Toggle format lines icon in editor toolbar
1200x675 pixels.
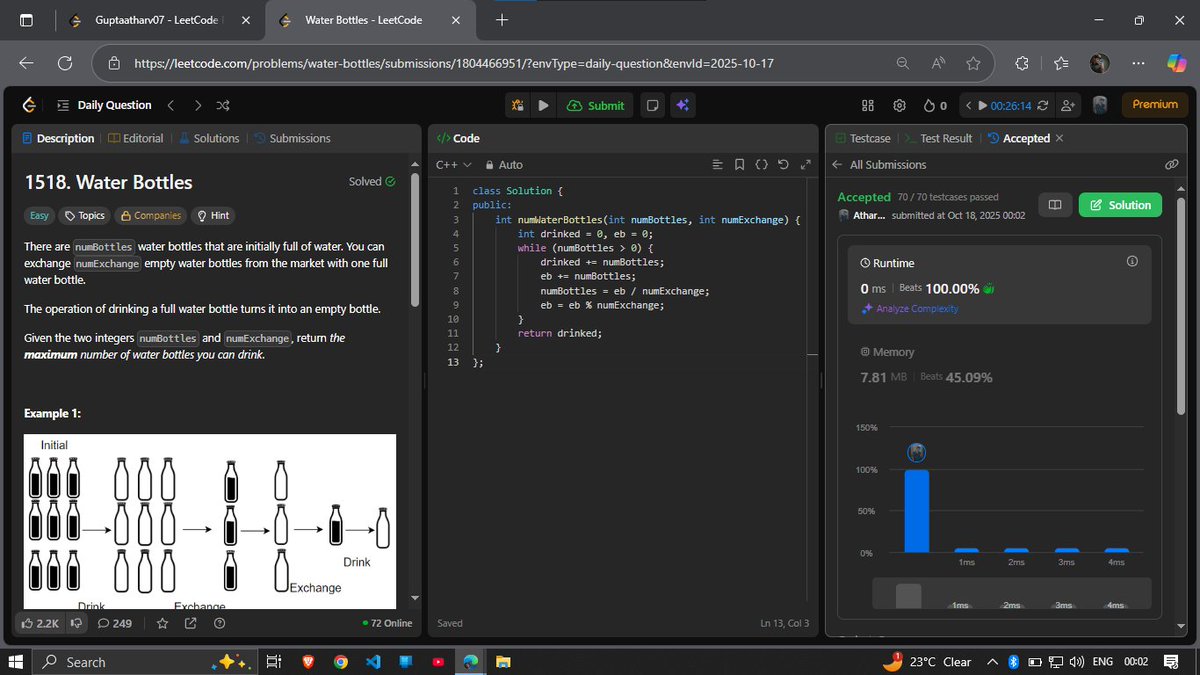coord(717,164)
